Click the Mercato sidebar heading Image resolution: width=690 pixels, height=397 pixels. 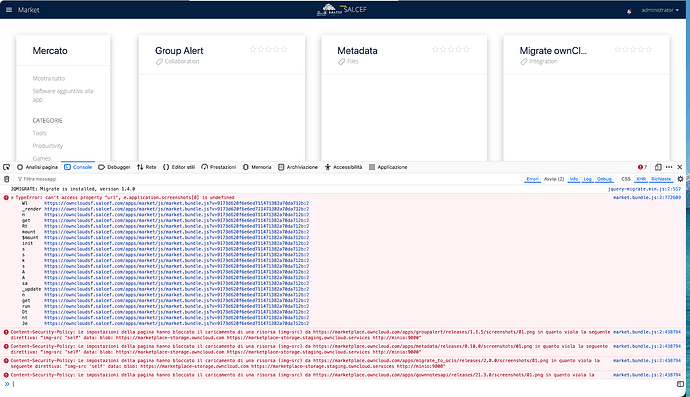pyautogui.click(x=50, y=51)
